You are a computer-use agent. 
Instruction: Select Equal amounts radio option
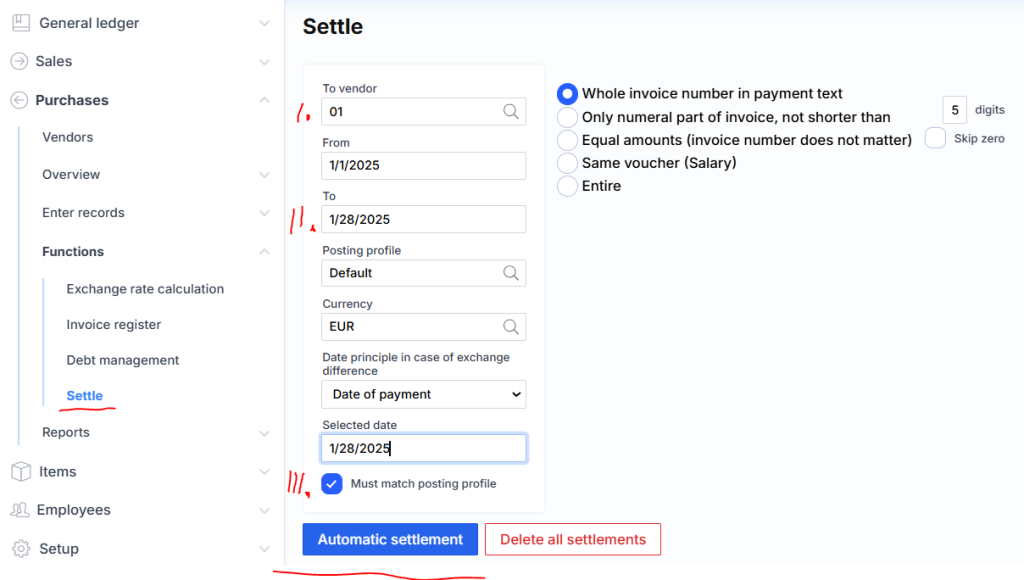567,140
